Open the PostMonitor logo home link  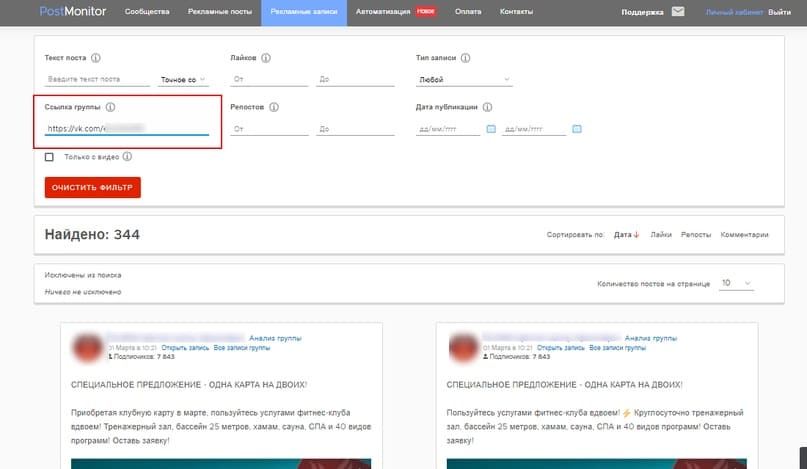[73, 11]
